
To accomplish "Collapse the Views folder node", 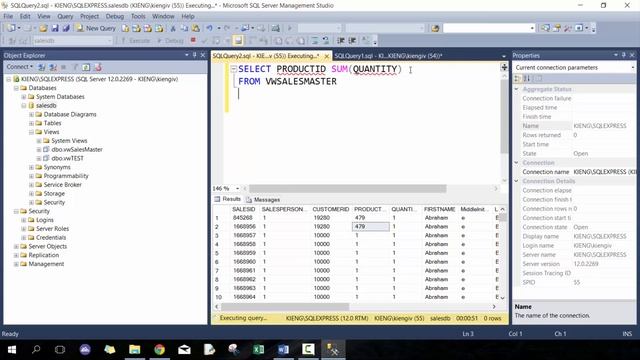I will click(x=31, y=132).
